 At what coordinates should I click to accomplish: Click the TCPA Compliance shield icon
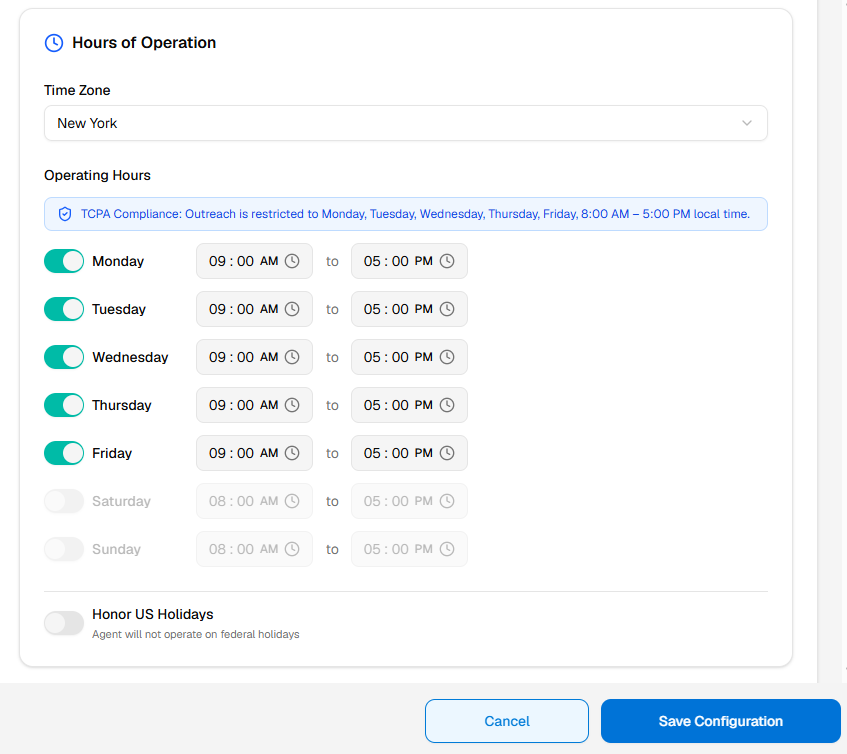coord(65,214)
